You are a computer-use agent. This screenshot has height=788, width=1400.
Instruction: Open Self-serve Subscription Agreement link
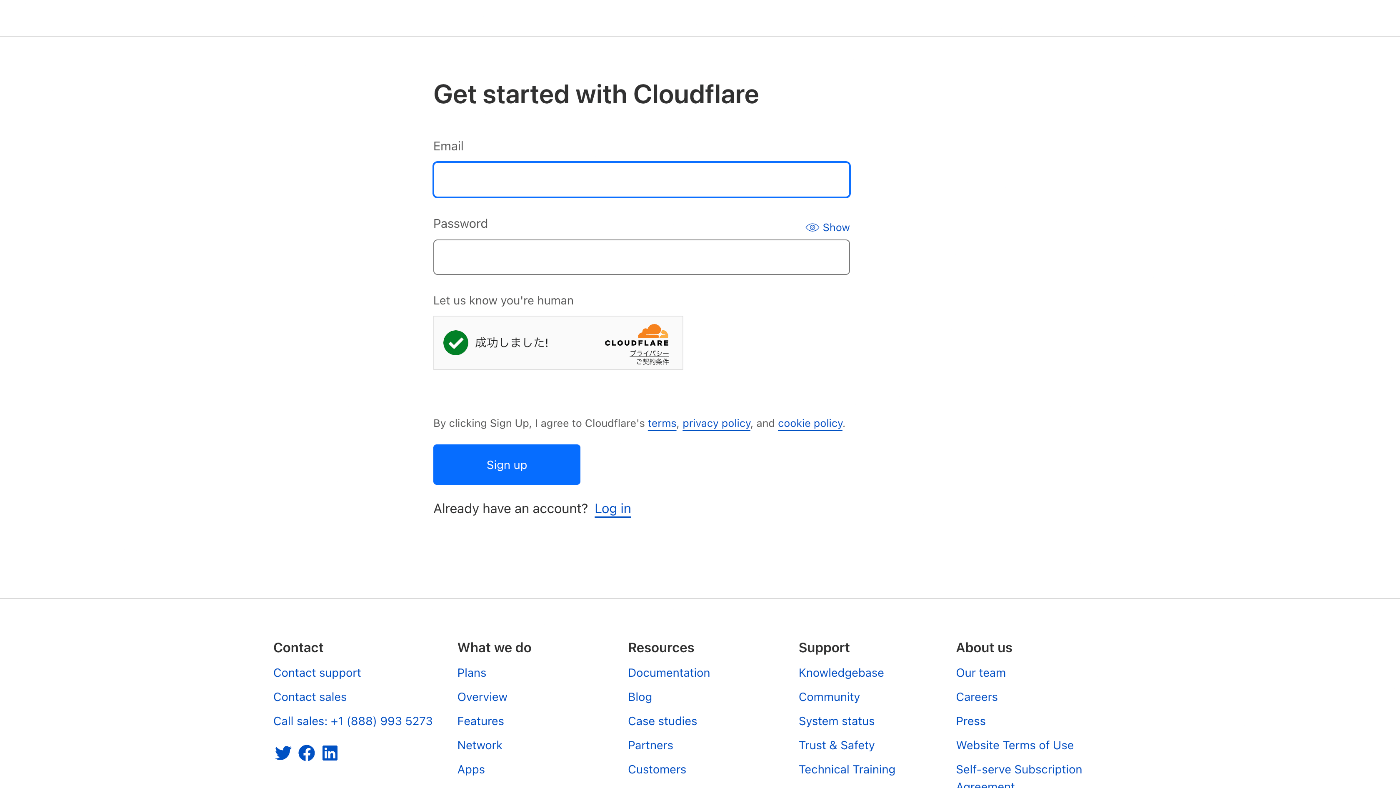[x=1019, y=776]
